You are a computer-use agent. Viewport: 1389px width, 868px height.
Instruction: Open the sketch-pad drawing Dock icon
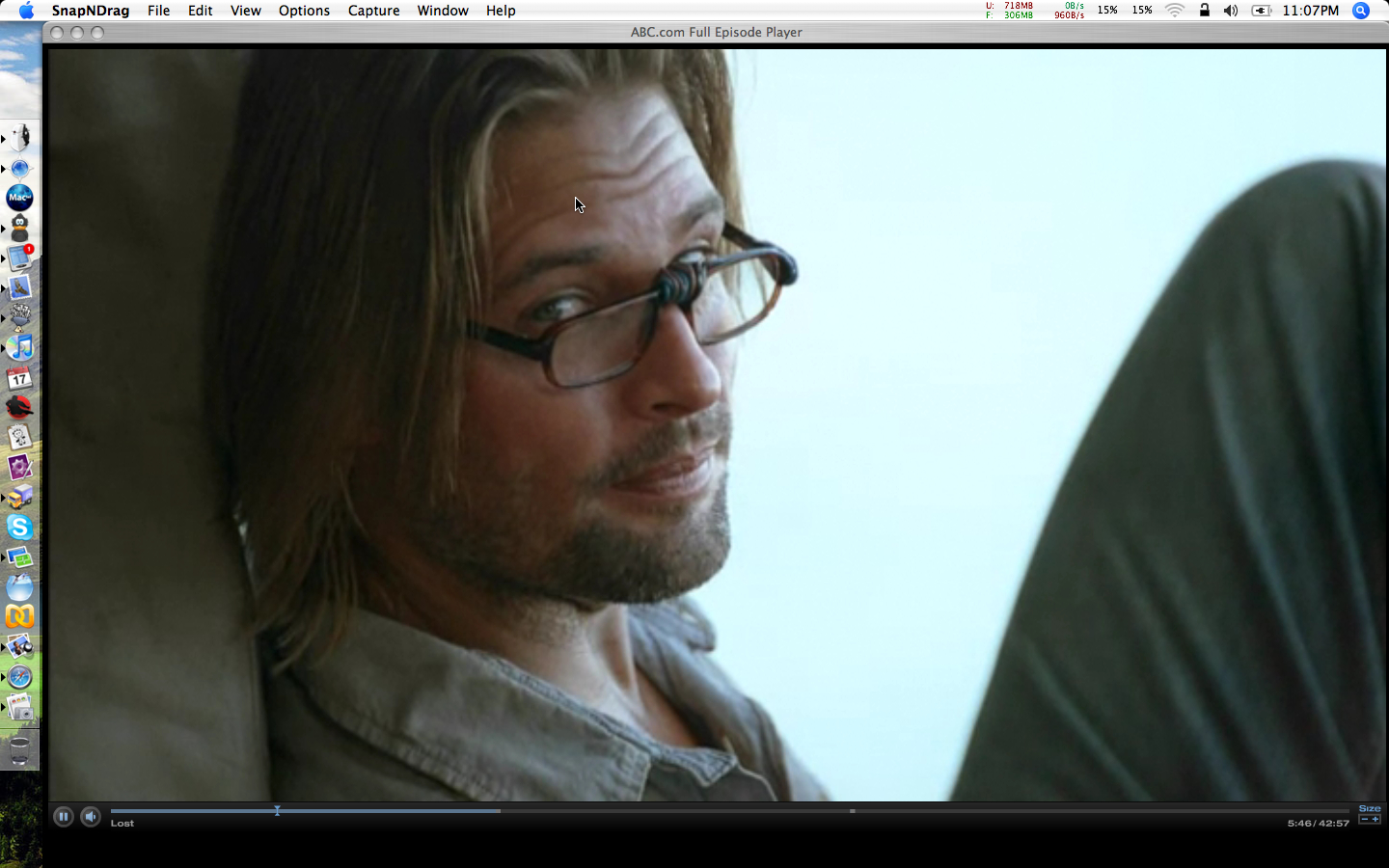point(19,437)
